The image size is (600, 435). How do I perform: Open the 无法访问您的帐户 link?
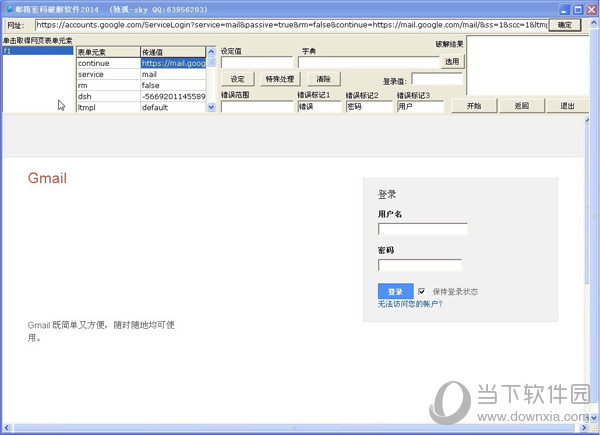click(x=410, y=304)
